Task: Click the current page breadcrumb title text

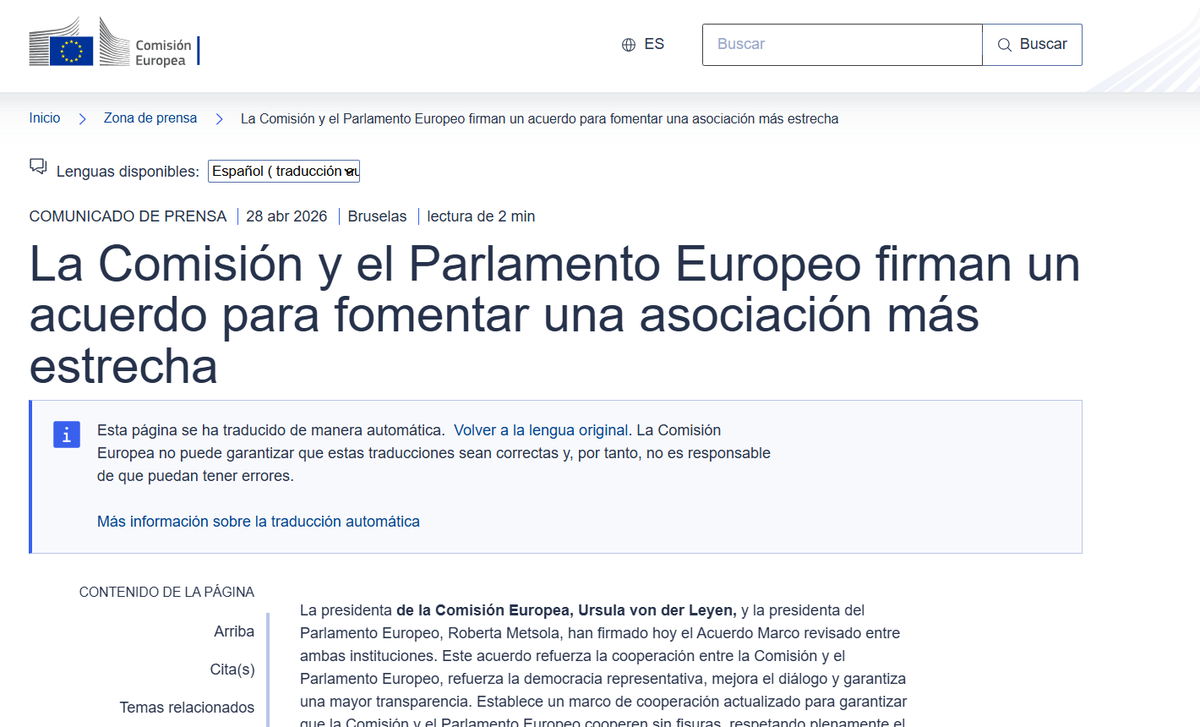Action: point(540,118)
